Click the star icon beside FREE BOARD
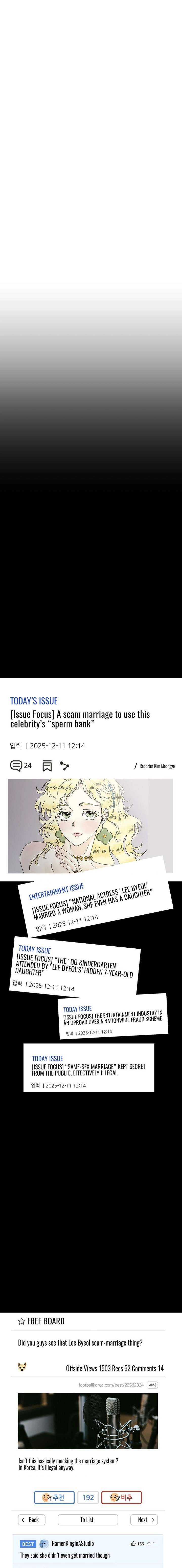The height and width of the screenshot is (1568, 182). click(21, 1322)
